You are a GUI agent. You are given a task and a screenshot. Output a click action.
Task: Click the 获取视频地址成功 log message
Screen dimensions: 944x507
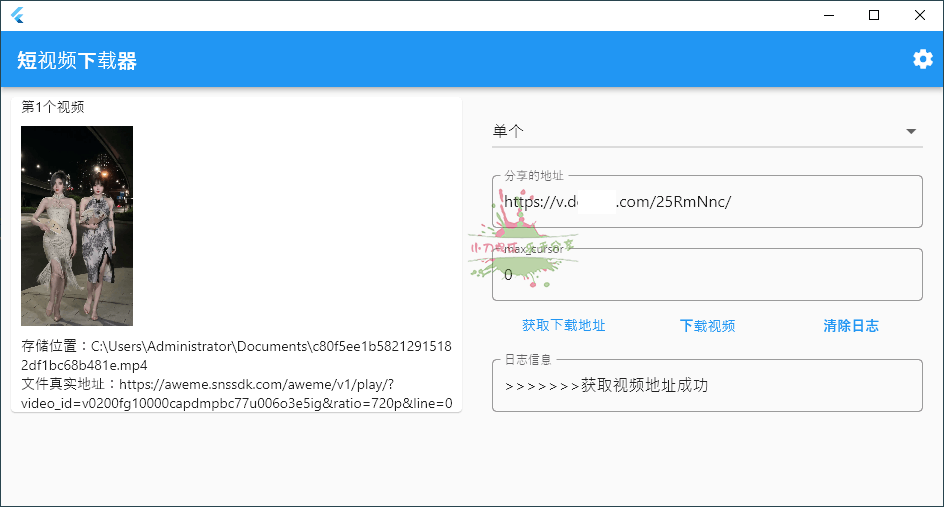[x=607, y=385]
